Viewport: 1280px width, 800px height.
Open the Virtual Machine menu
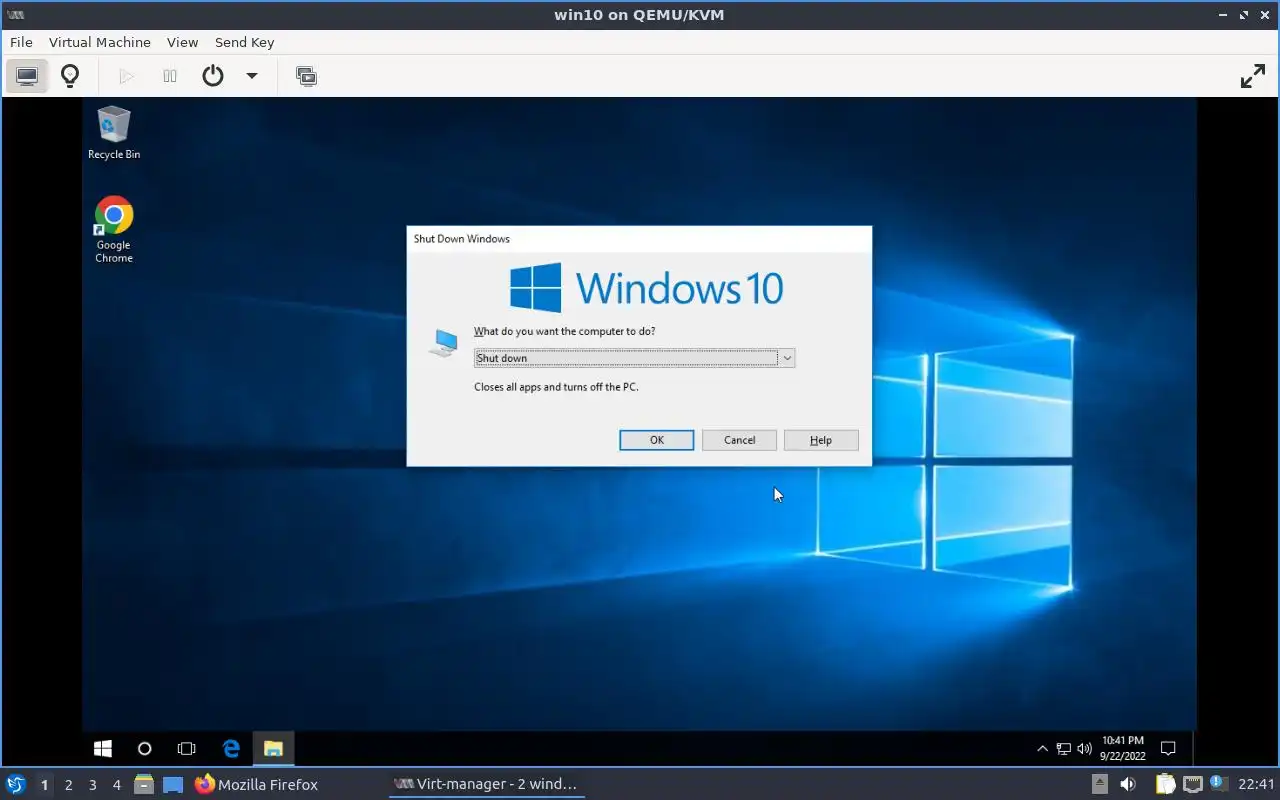click(100, 42)
